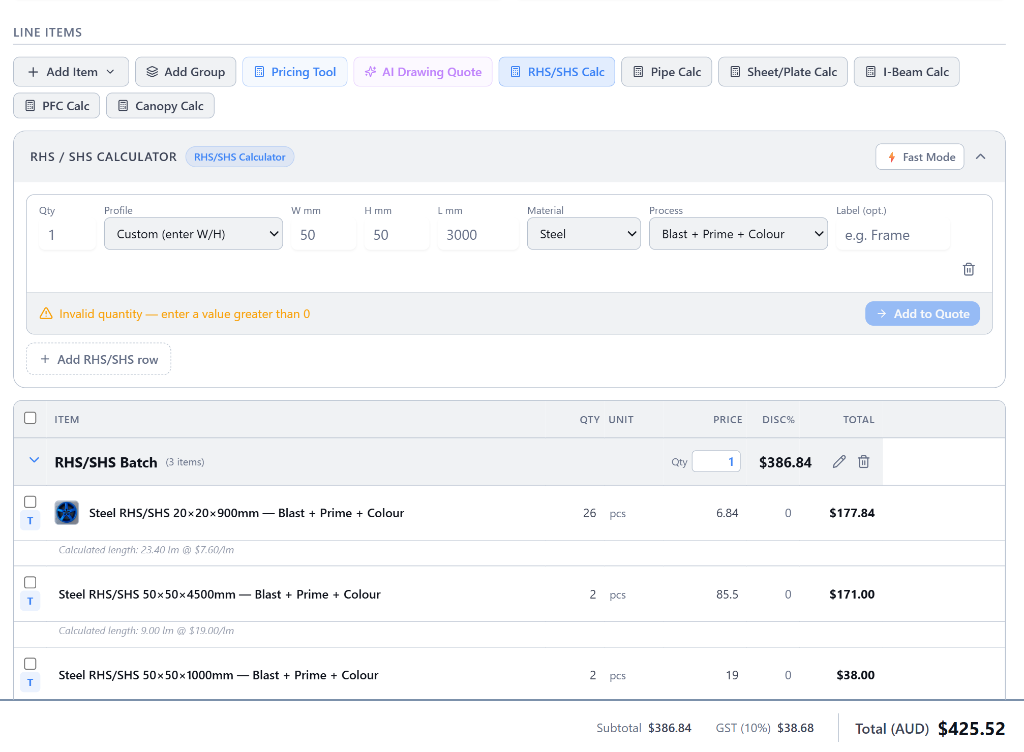Click quantity 26 on 900mm row
The image size is (1024, 752).
pyautogui.click(x=590, y=513)
